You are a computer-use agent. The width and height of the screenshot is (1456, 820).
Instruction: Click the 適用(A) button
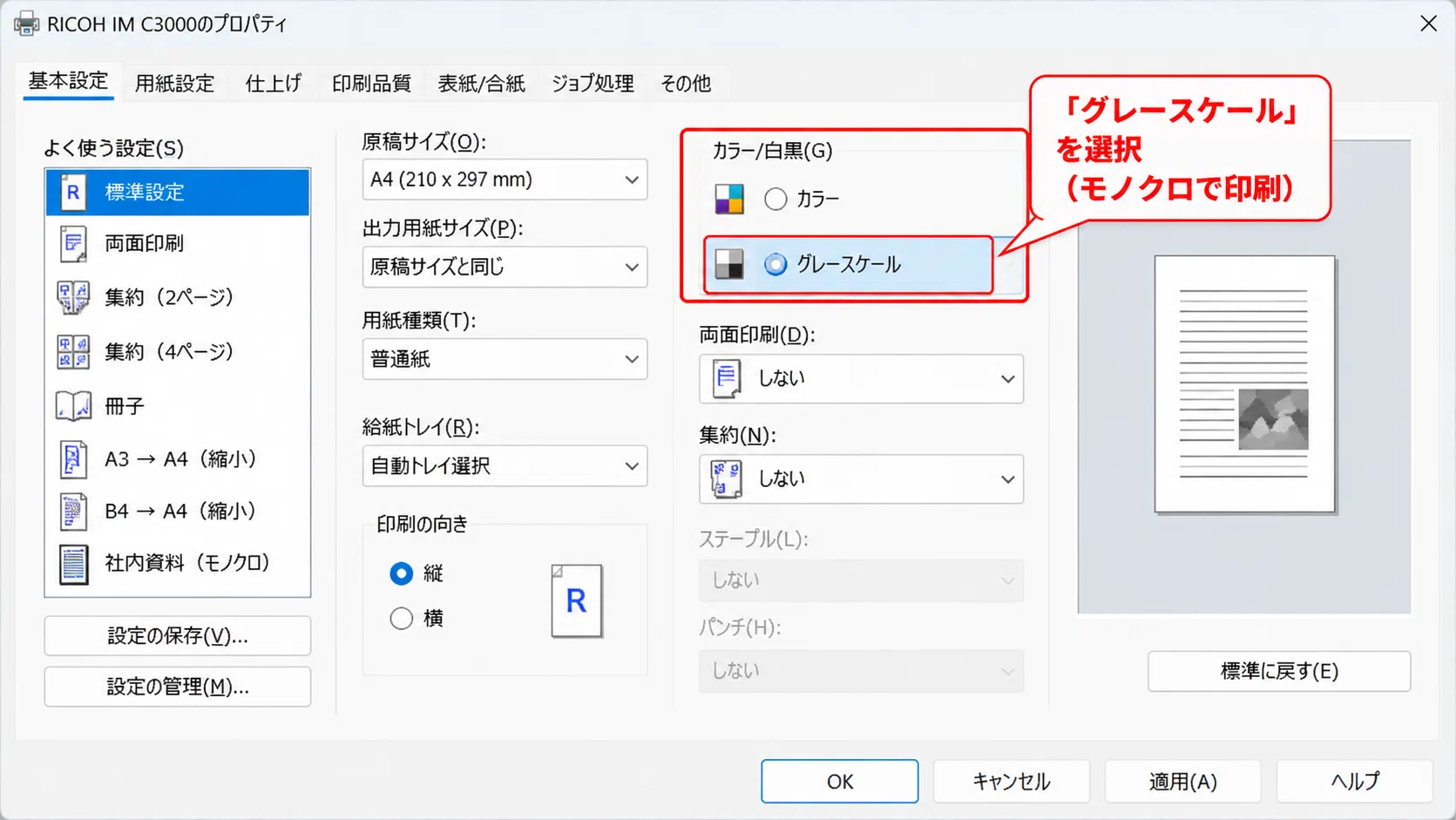(1183, 782)
